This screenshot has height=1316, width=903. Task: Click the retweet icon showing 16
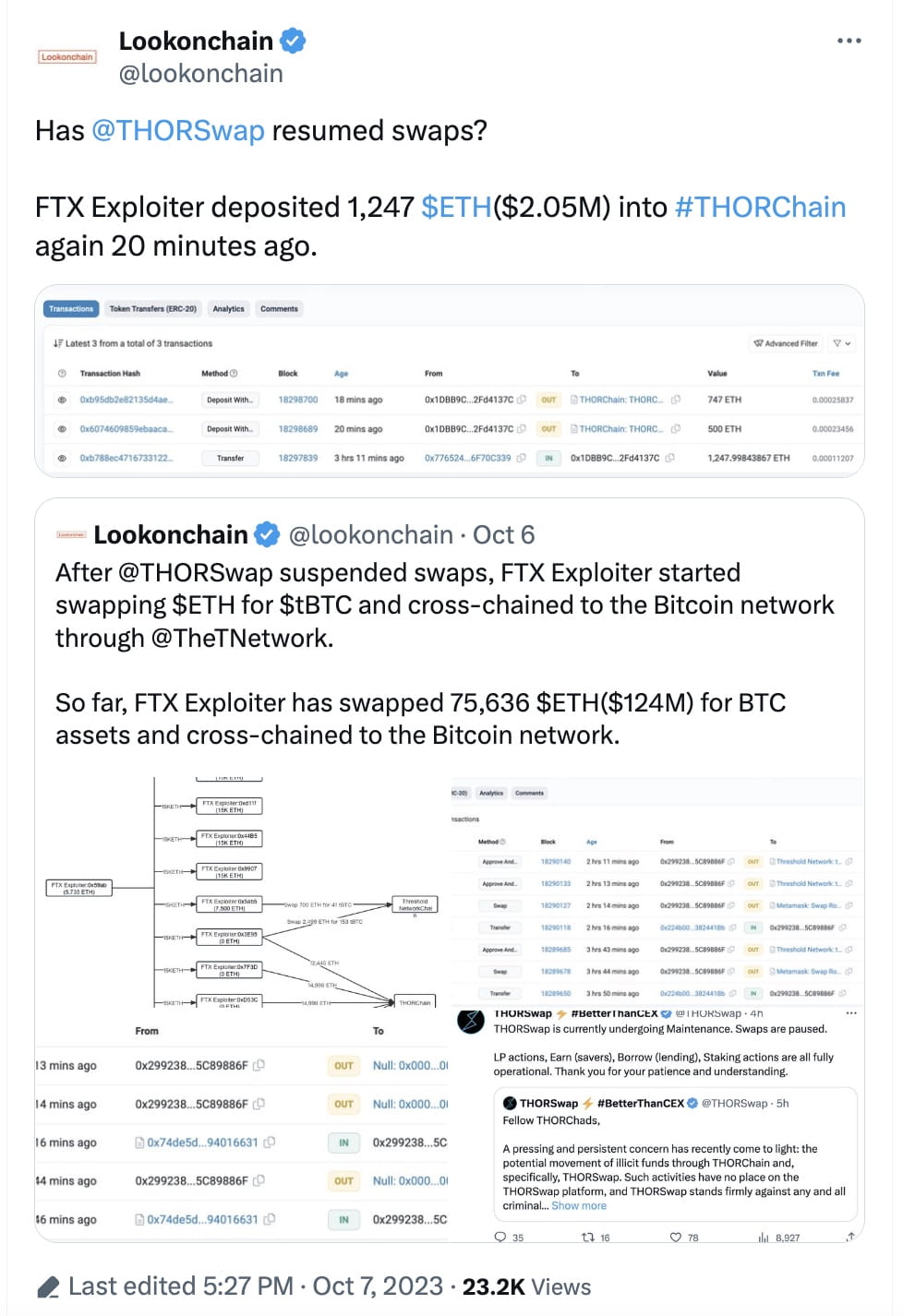[589, 1237]
